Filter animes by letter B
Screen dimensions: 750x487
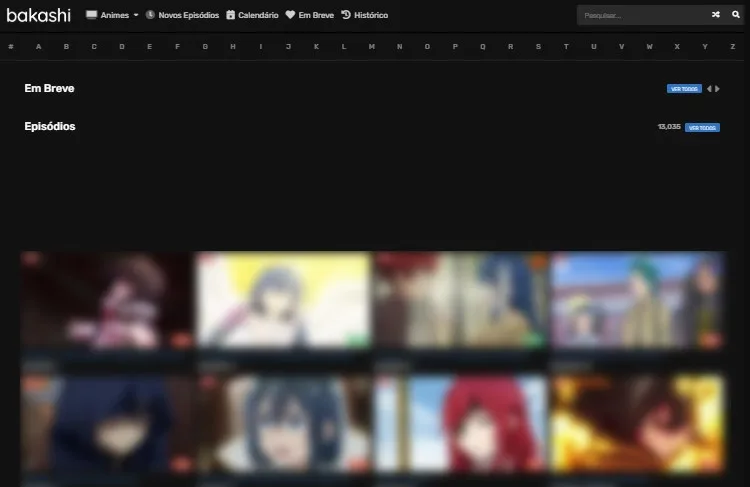[66, 46]
